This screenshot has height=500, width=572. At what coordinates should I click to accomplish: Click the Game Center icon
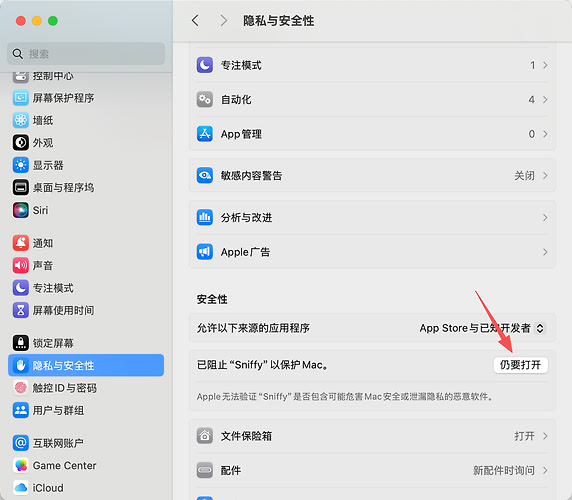click(21, 465)
